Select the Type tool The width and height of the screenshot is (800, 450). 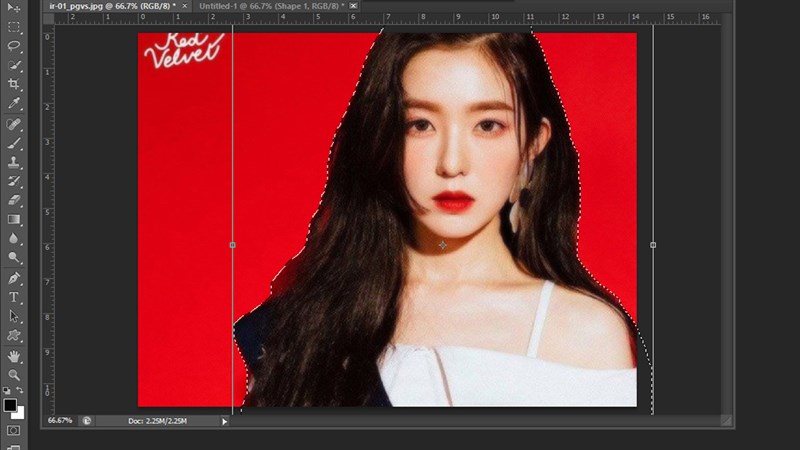click(14, 297)
